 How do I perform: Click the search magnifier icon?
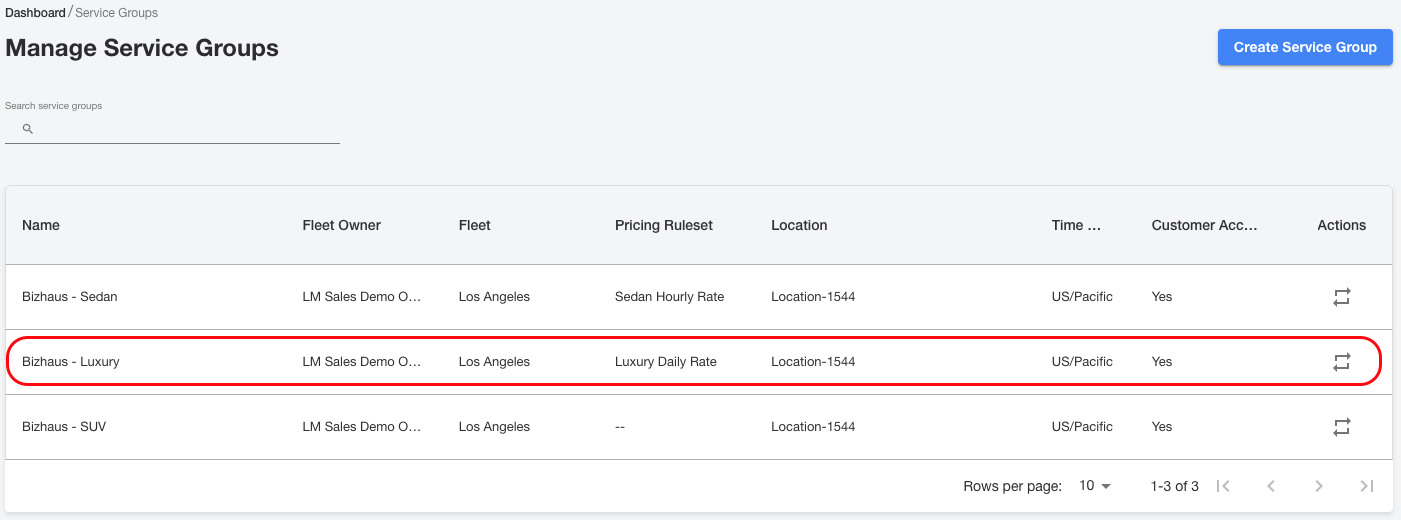[x=28, y=129]
